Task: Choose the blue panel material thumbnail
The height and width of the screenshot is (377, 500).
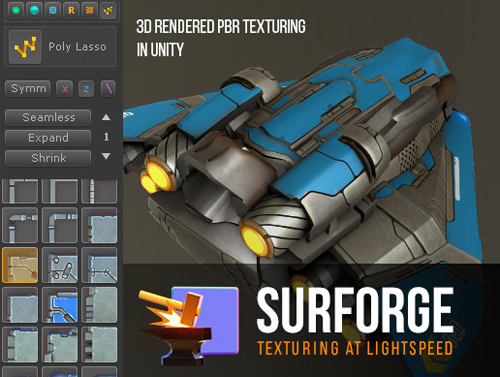Action: [60, 305]
